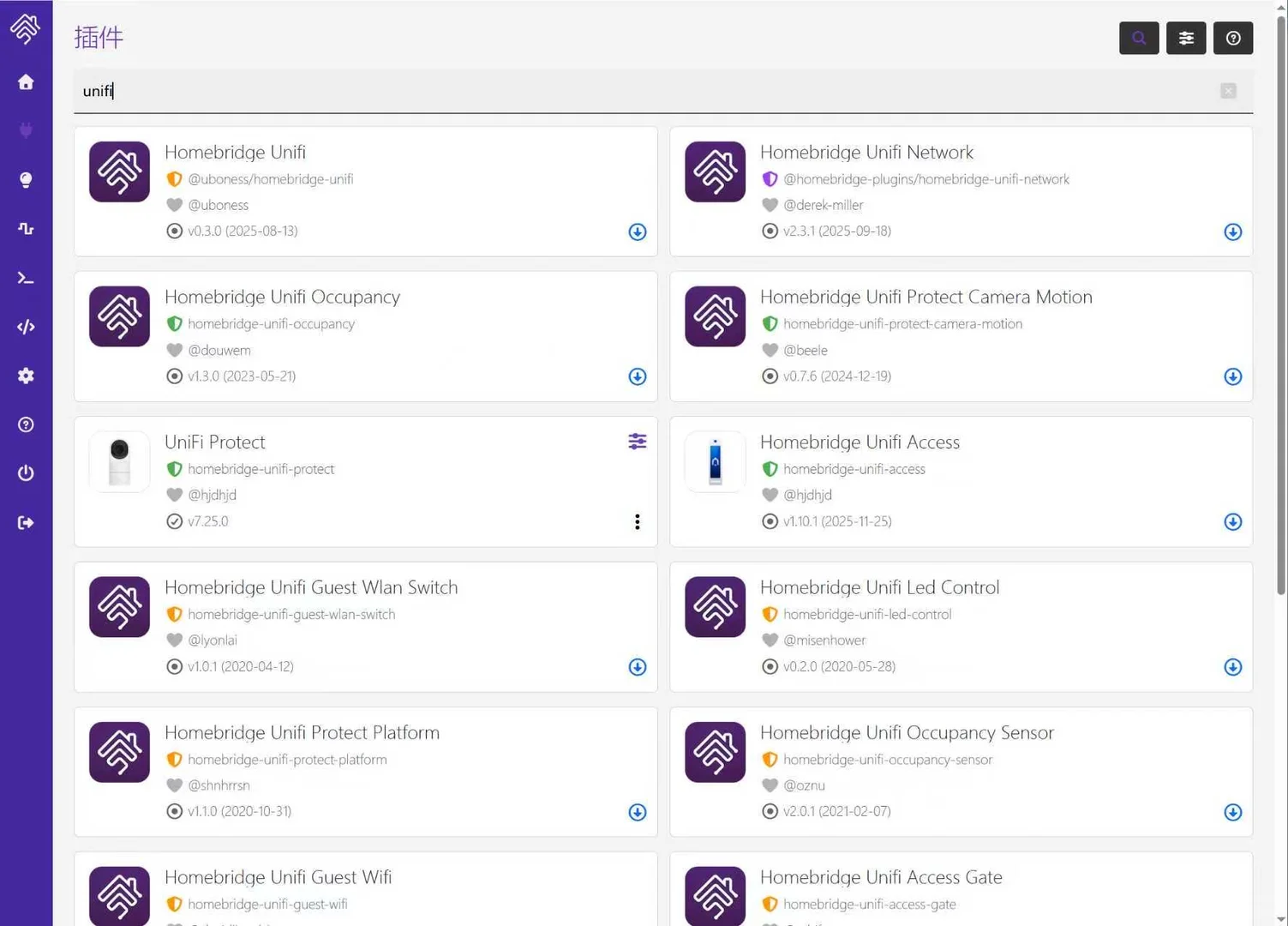Clear the unifi search text

click(x=1228, y=91)
